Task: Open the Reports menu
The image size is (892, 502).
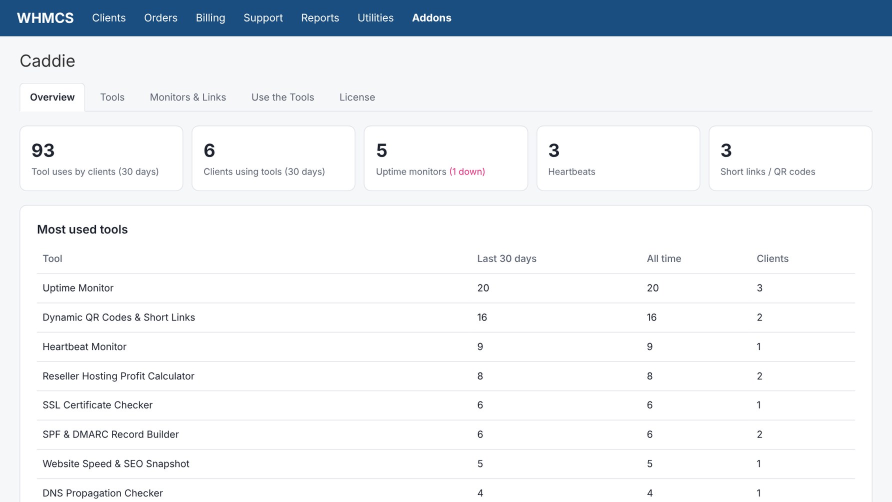Action: tap(320, 18)
